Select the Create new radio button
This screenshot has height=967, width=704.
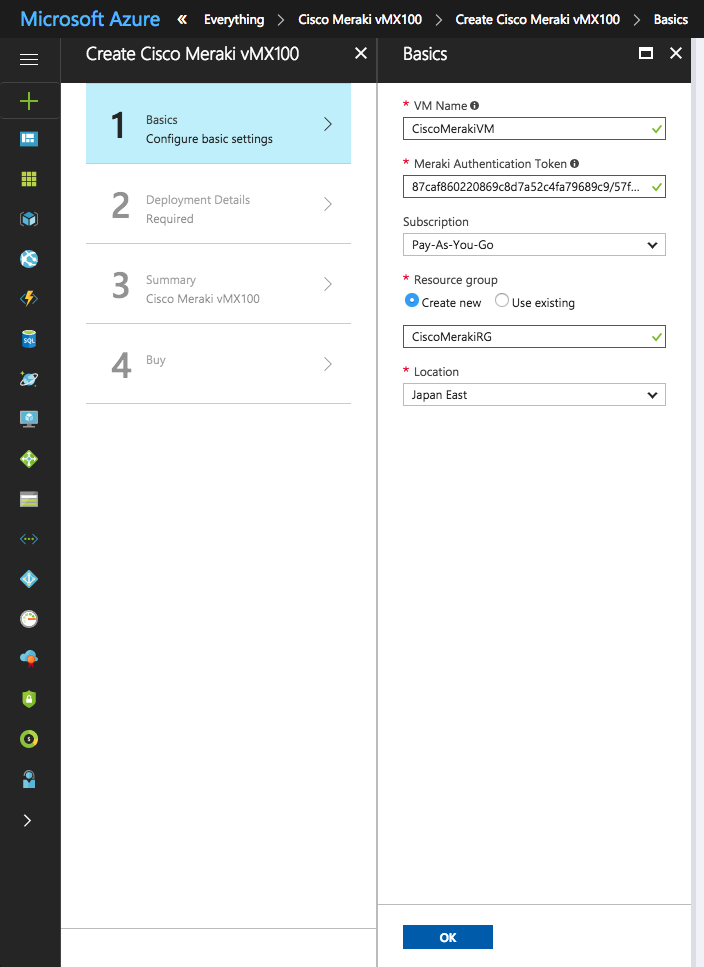(412, 300)
